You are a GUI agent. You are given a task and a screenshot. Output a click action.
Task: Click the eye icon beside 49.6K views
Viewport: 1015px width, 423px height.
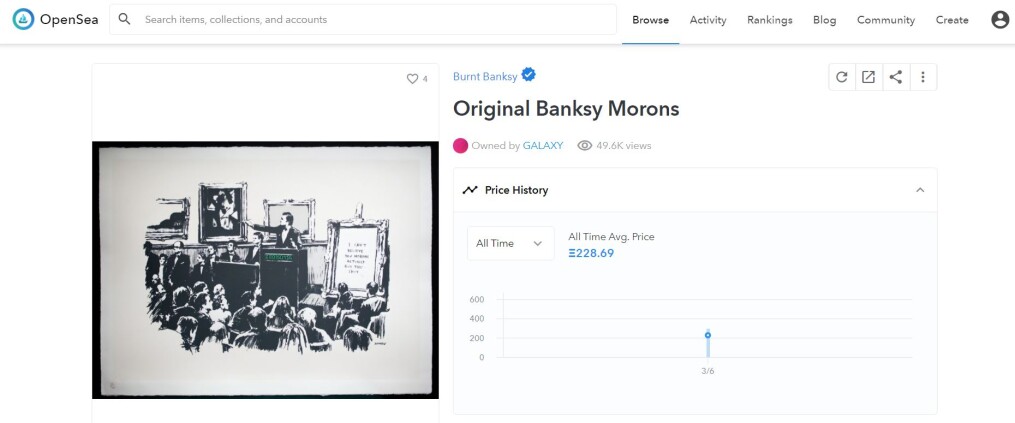585,146
